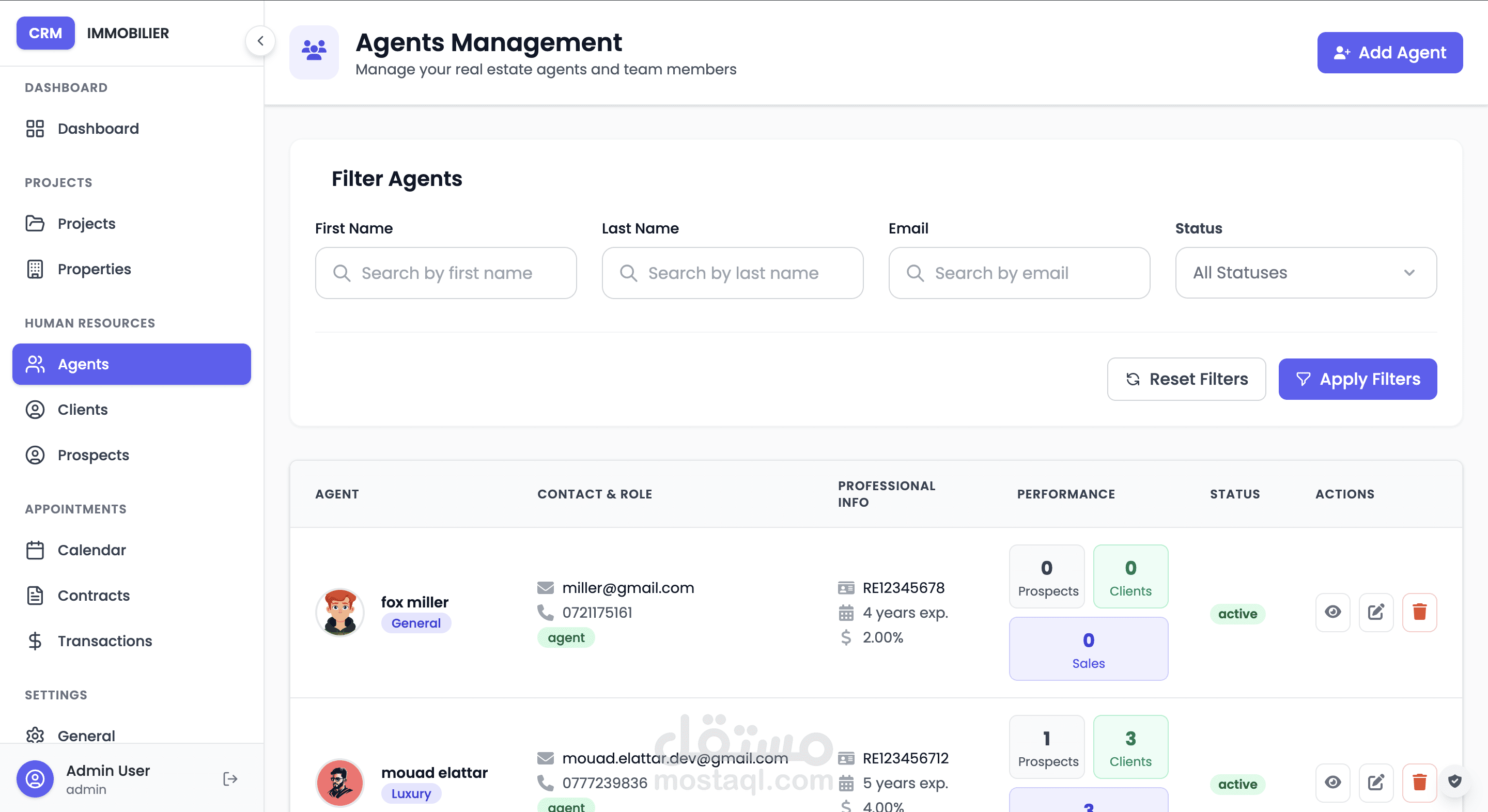This screenshot has height=812, width=1488.
Task: Click the shield badge icon at bottom right
Action: pyautogui.click(x=1454, y=782)
